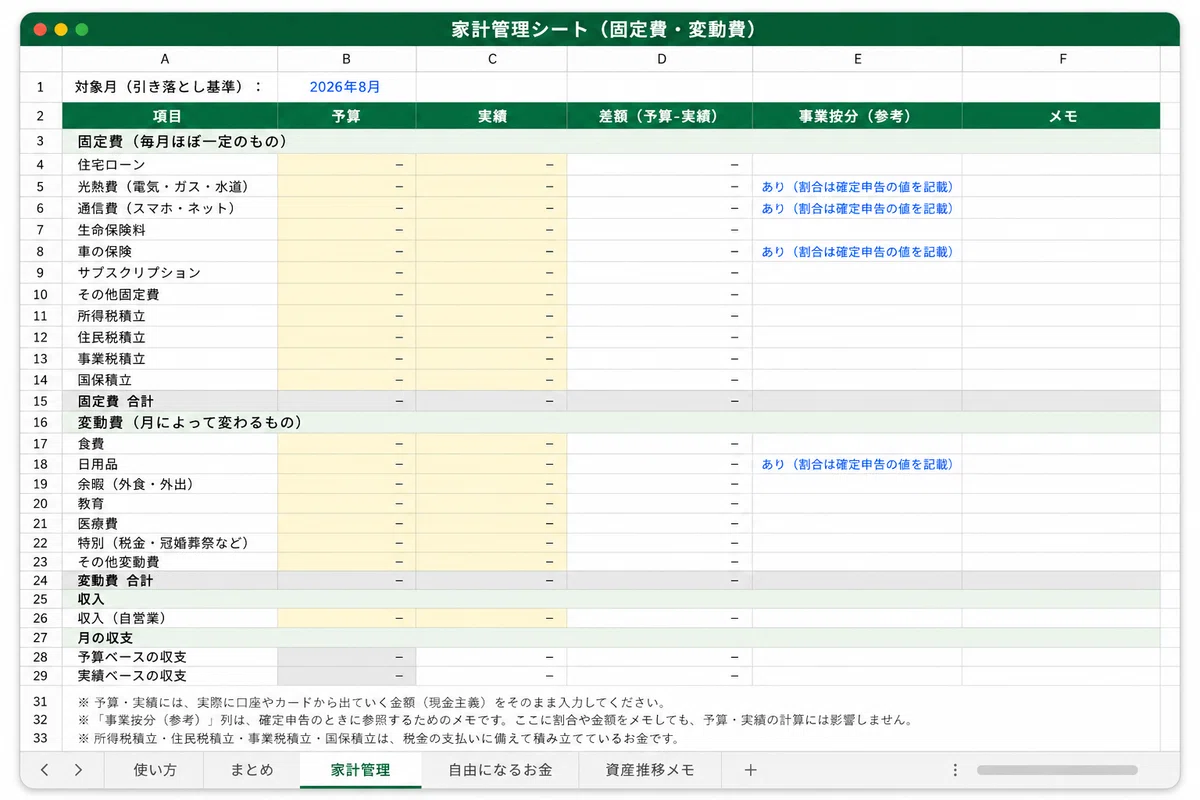
Task: Open the 使い方 sheet tab
Action: point(155,770)
